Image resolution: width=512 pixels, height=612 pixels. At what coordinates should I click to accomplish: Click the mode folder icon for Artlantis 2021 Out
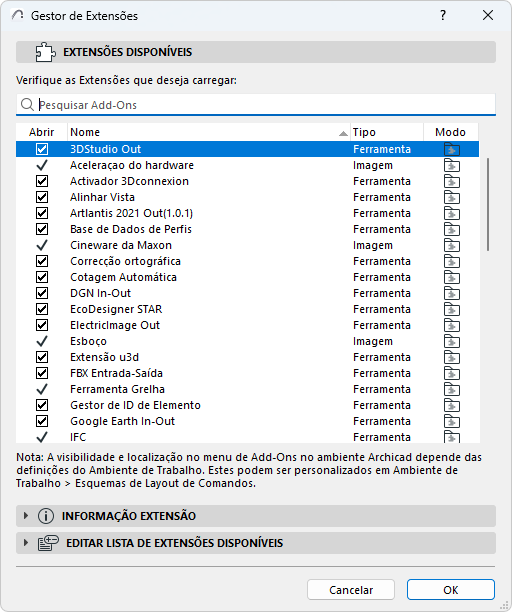click(x=452, y=213)
